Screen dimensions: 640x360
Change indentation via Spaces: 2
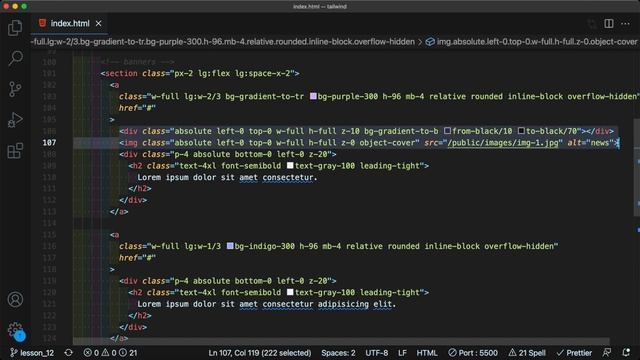[338, 353]
